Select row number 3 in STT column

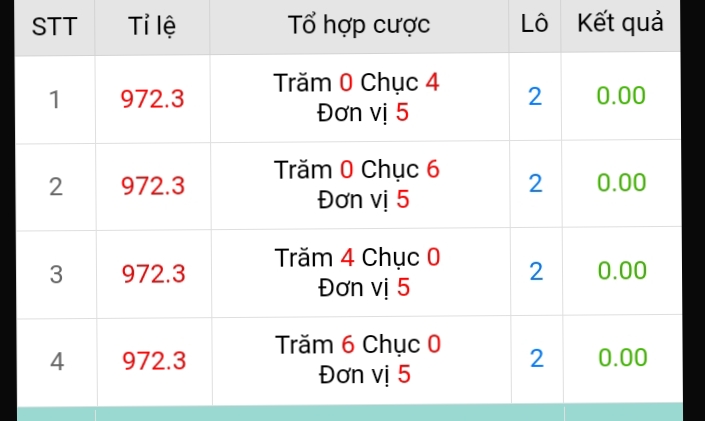tap(56, 274)
